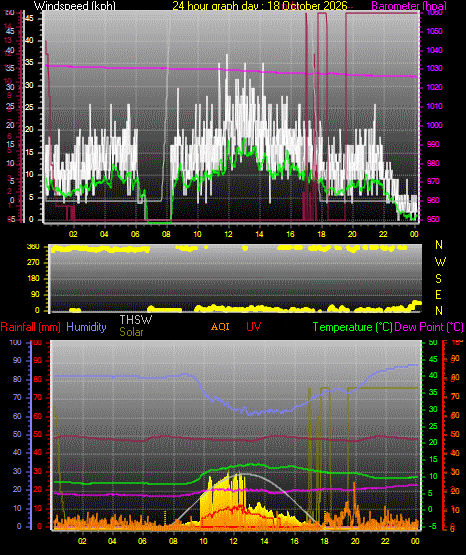
Task: Click the 'Rainfall (mm)' legend label
Action: click(x=30, y=327)
